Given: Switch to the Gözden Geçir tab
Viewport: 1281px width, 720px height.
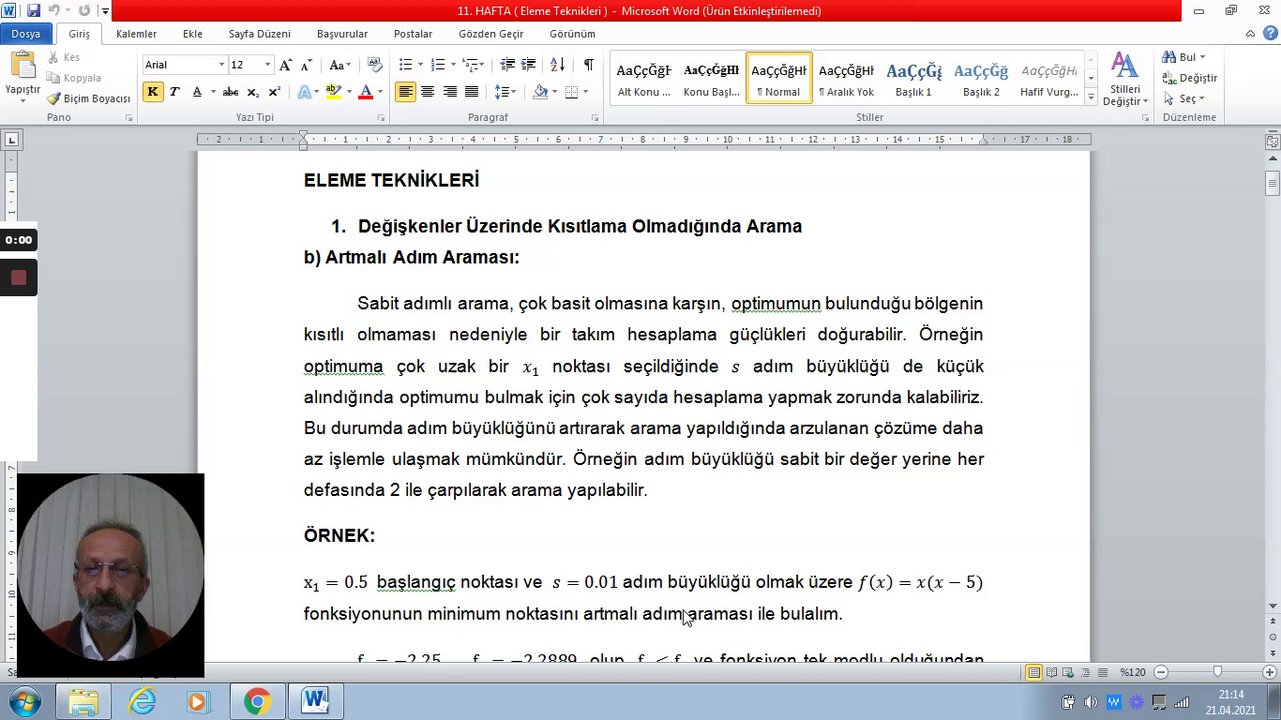Looking at the screenshot, I should 490,34.
